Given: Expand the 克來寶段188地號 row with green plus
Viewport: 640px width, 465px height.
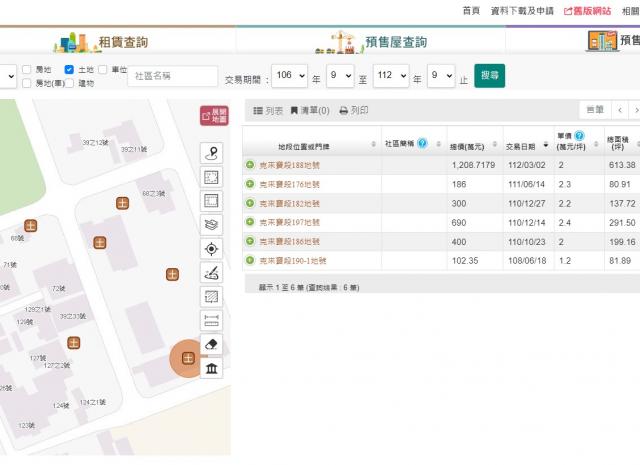Looking at the screenshot, I should (x=250, y=165).
